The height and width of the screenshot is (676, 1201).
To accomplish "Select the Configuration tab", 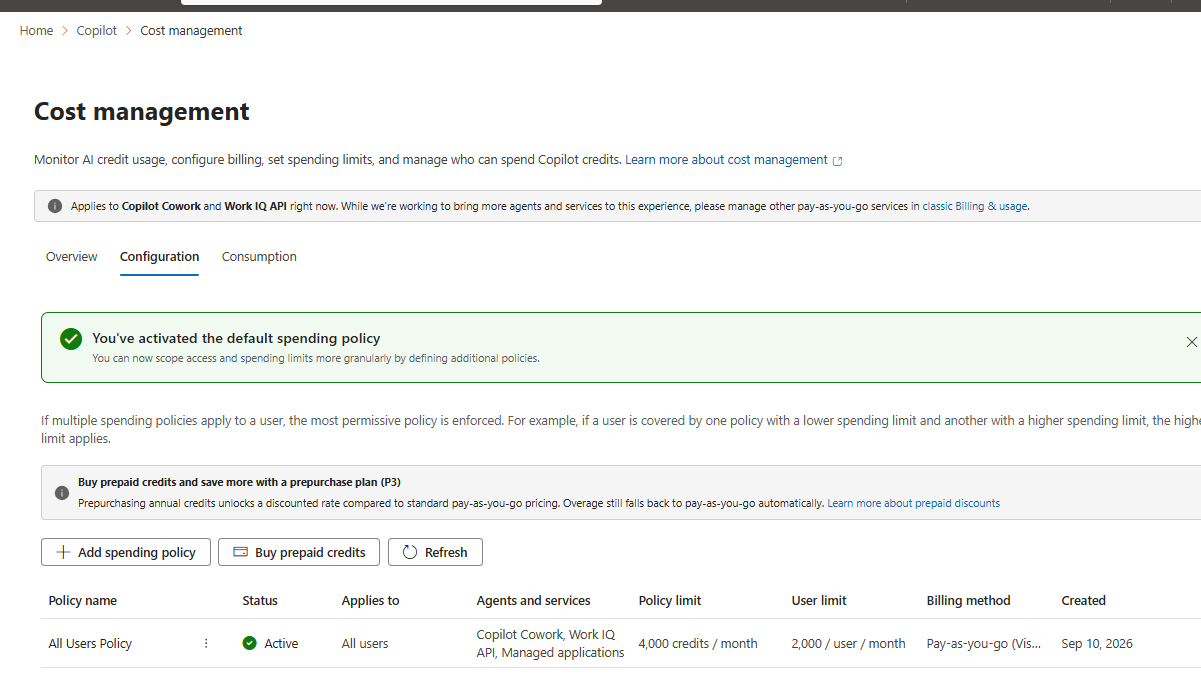I will [x=160, y=257].
